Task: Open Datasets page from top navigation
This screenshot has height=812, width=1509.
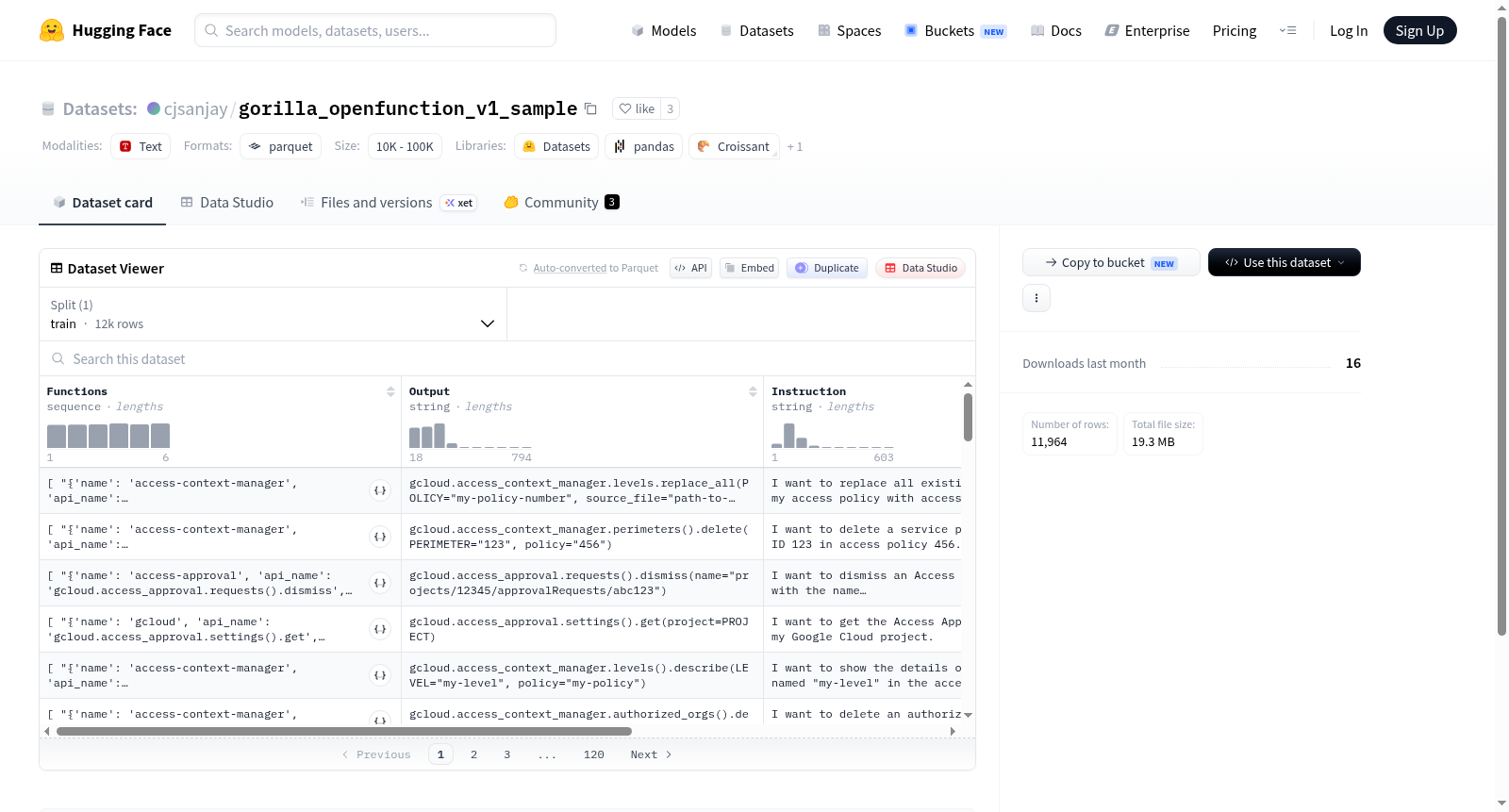Action: [x=757, y=30]
